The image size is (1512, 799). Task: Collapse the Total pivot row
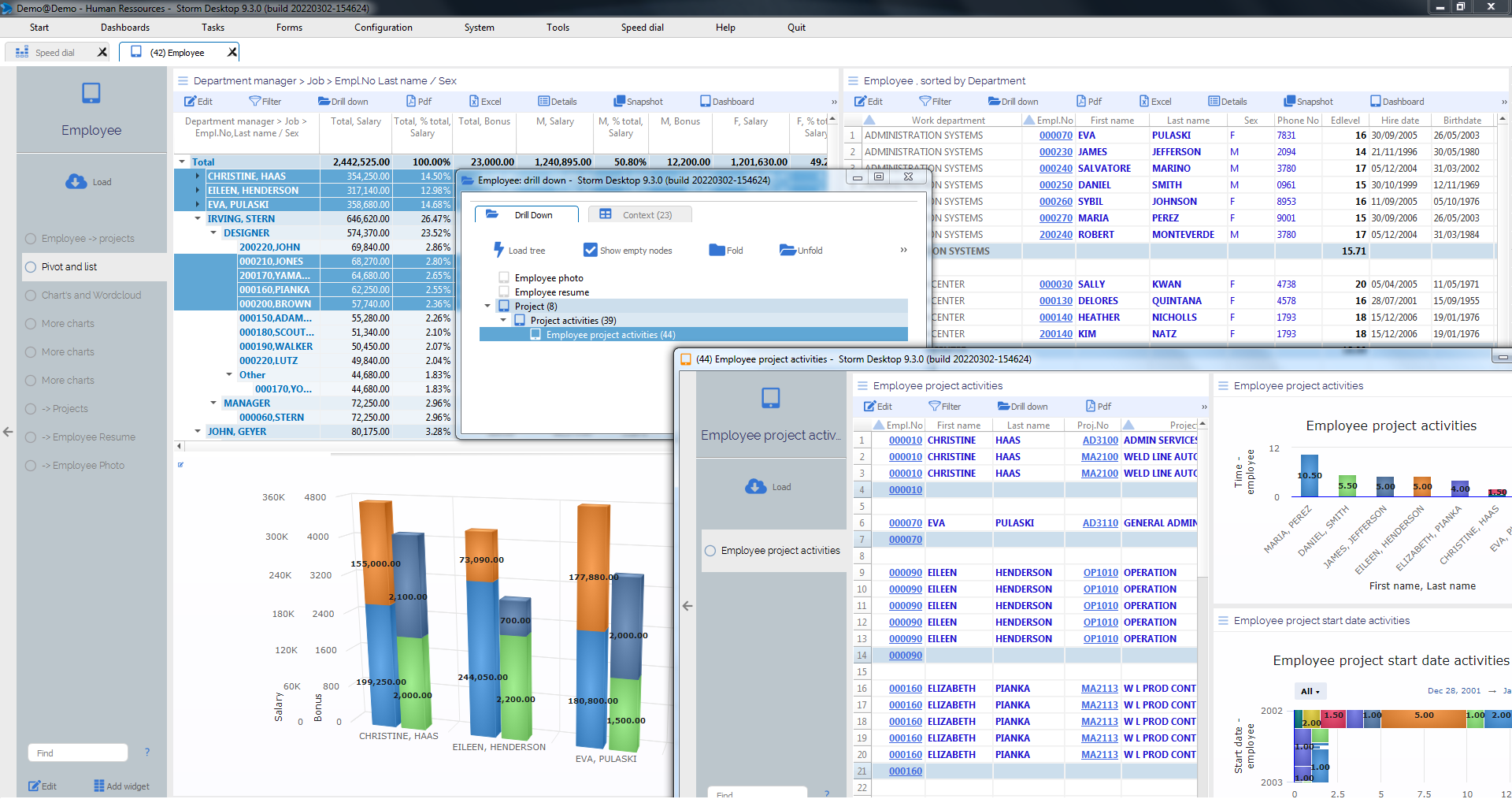[x=182, y=162]
